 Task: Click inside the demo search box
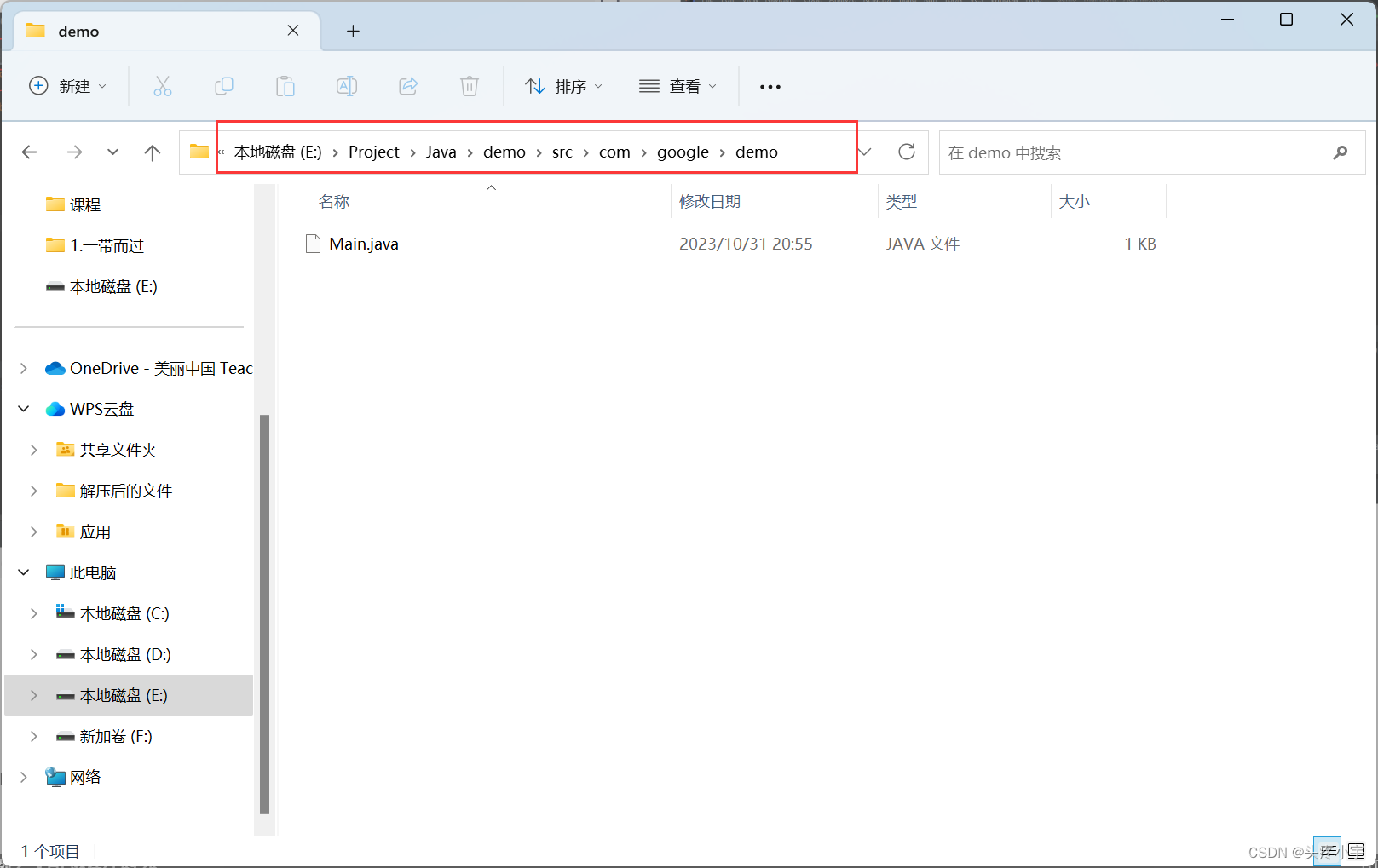click(1108, 152)
